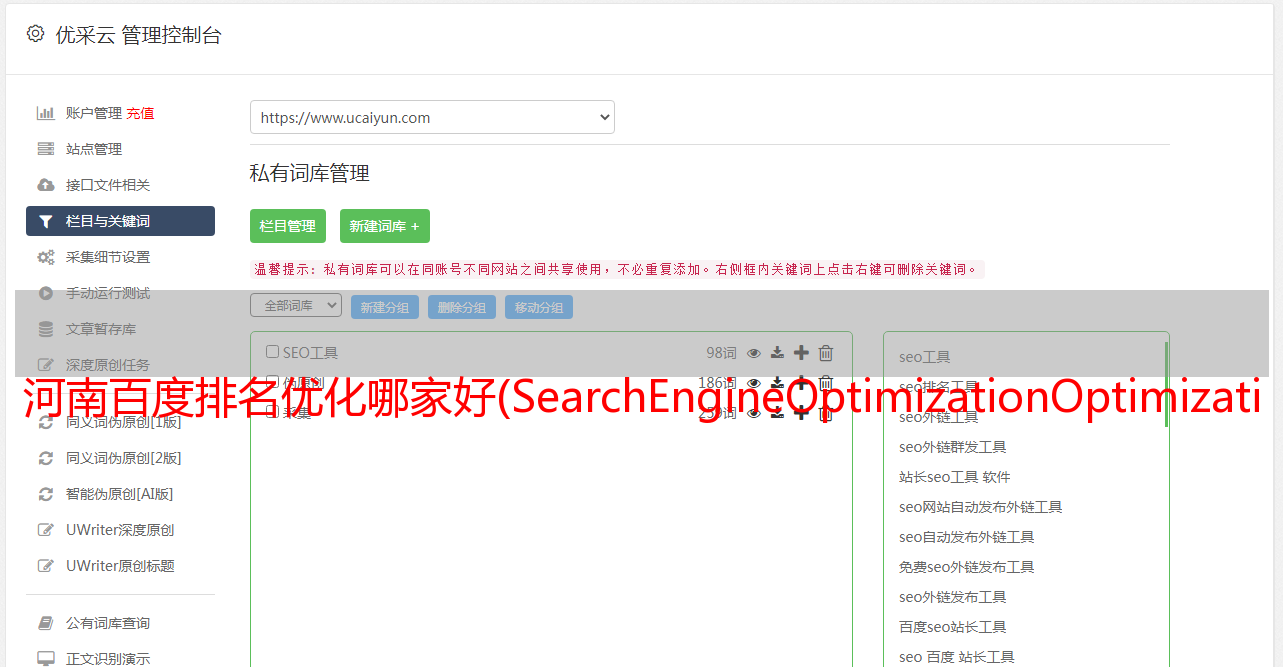Select the seo 百度 站长工具 keyword
Viewport: 1283px width, 667px height.
[957, 657]
